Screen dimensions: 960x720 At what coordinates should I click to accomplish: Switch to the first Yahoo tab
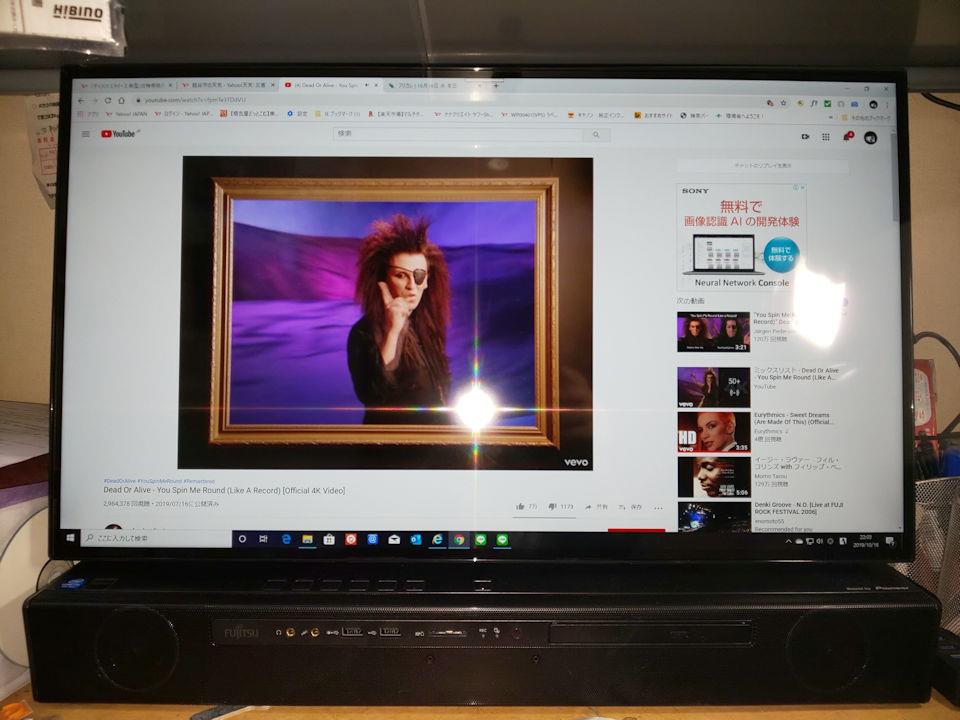125,85
